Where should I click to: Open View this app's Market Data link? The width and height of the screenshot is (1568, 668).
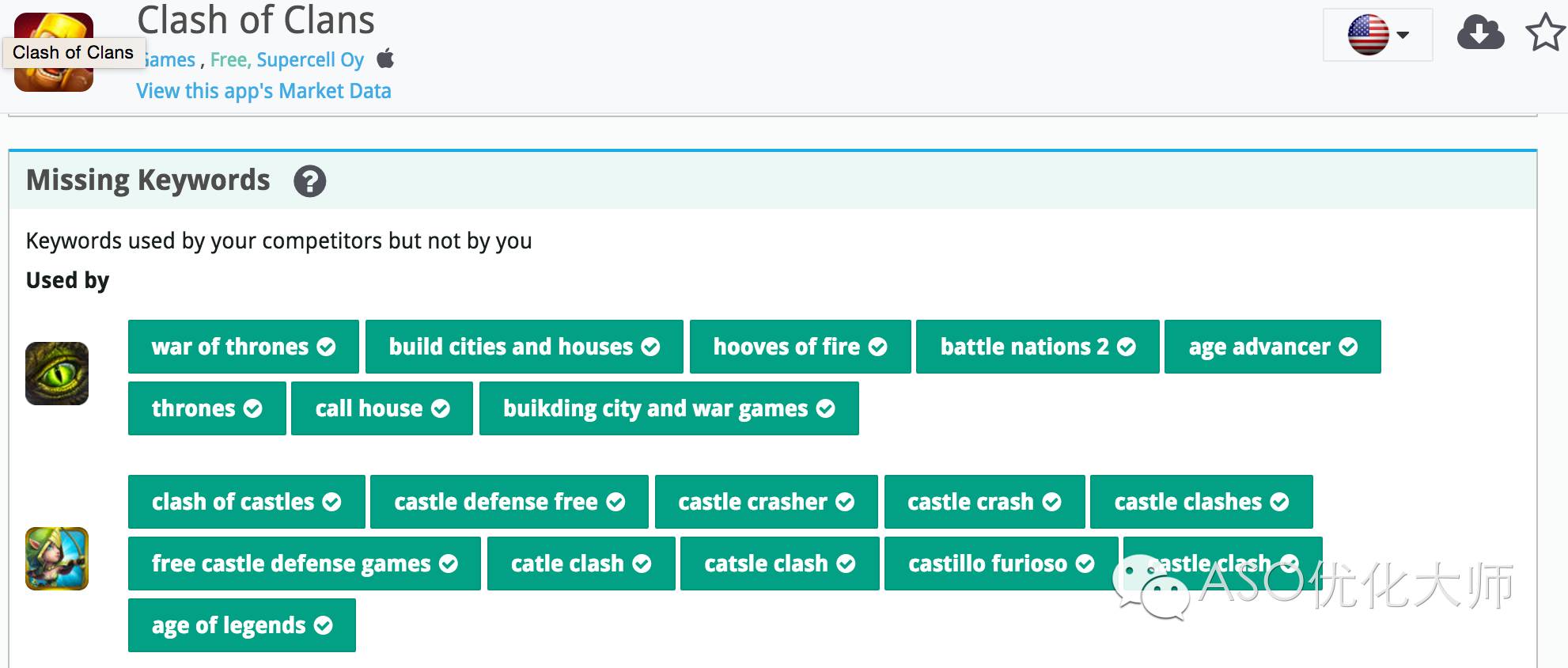click(263, 91)
